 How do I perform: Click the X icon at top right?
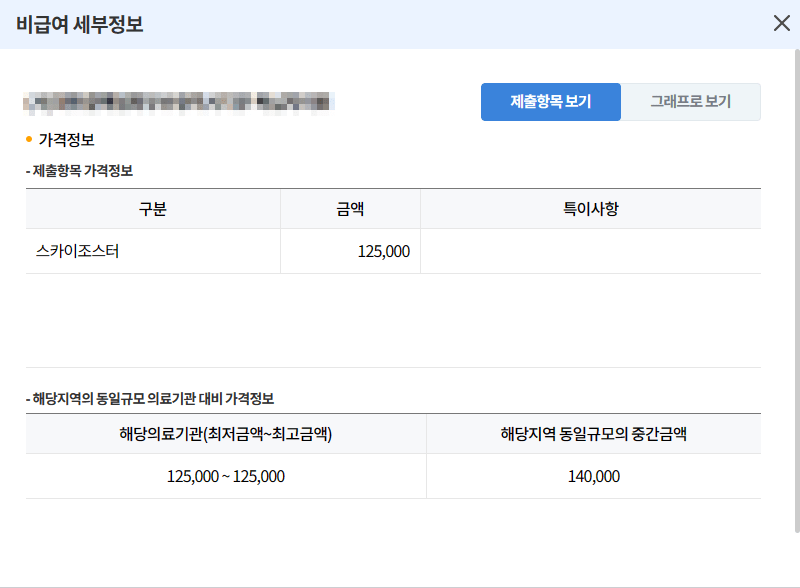coord(782,23)
